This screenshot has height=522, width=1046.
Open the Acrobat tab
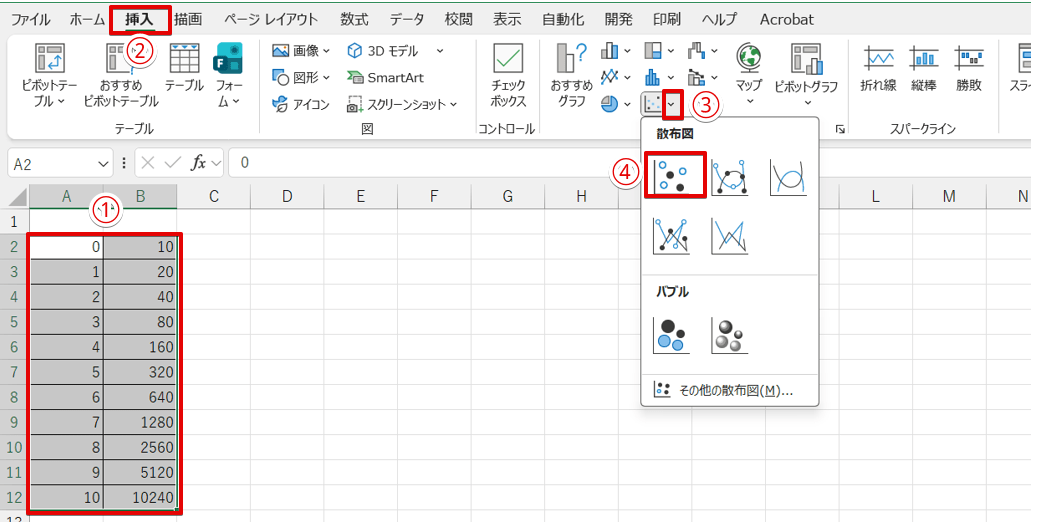787,19
